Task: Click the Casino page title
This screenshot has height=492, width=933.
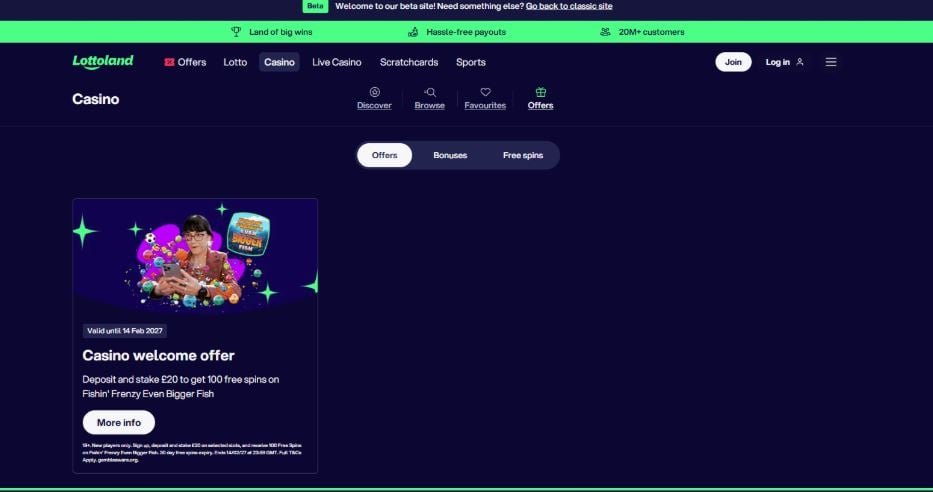Action: (x=96, y=99)
